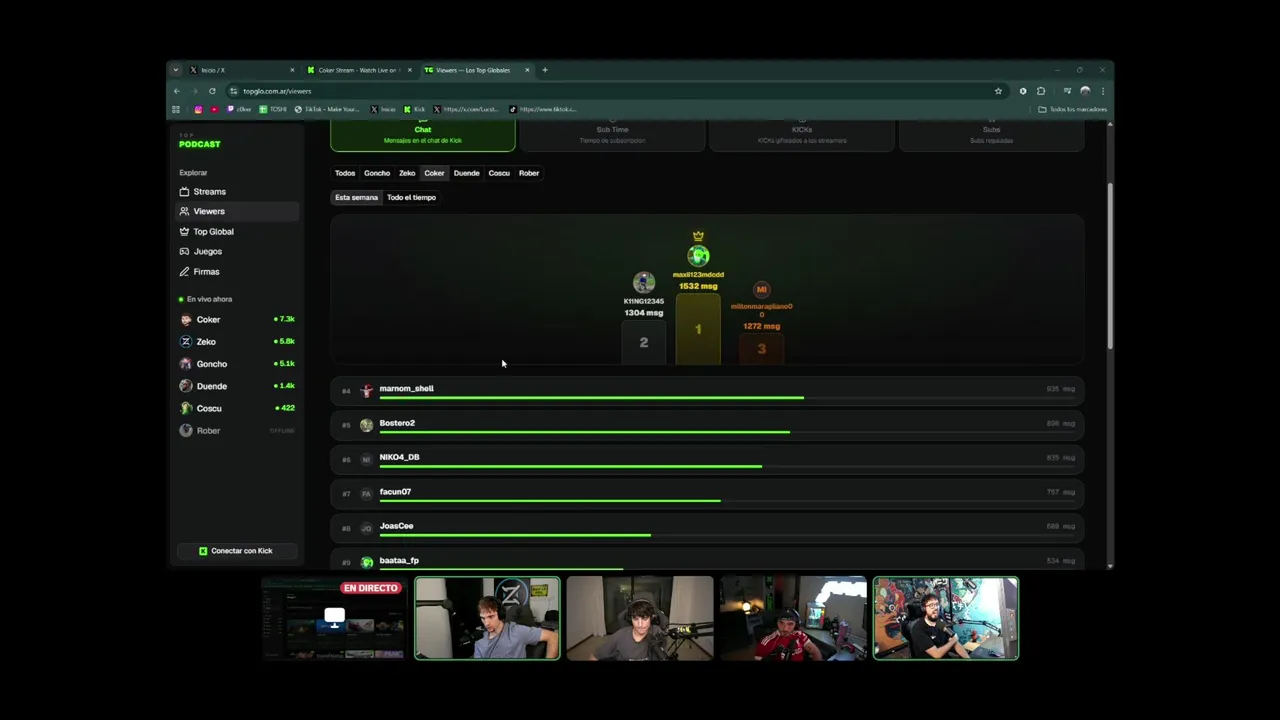Select the Sub Time metric card
This screenshot has height=720, width=1280.
612,136
